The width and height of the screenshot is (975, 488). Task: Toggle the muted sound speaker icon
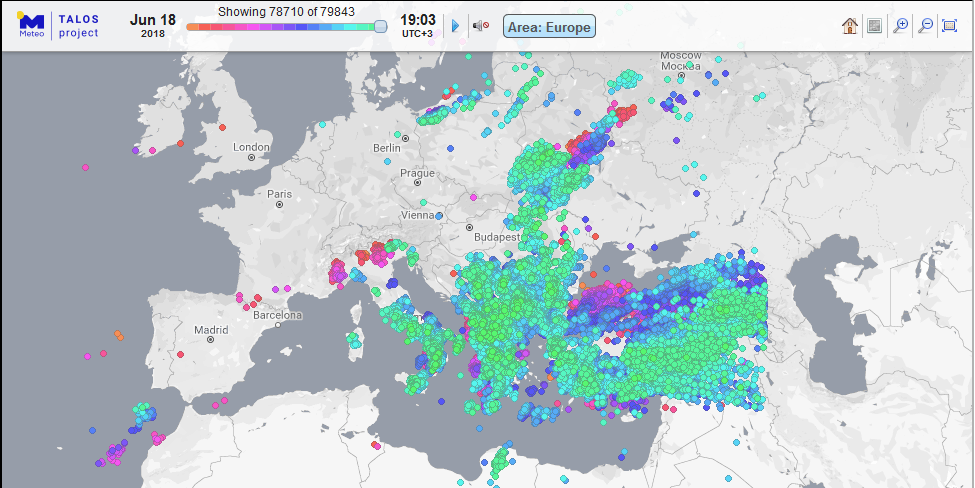[x=480, y=25]
